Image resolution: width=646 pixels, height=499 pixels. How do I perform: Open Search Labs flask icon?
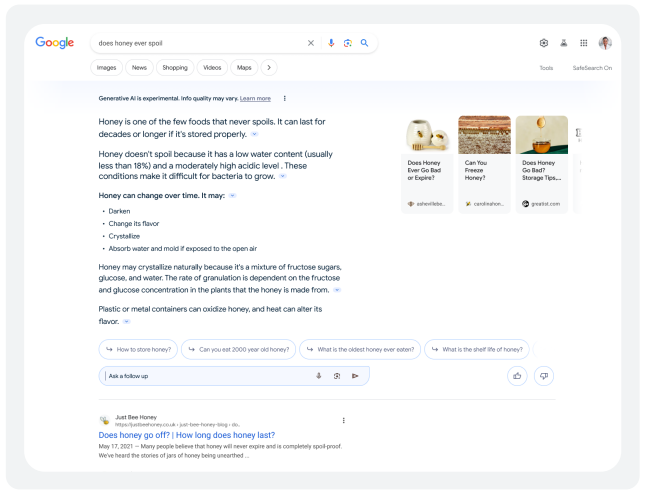point(564,43)
